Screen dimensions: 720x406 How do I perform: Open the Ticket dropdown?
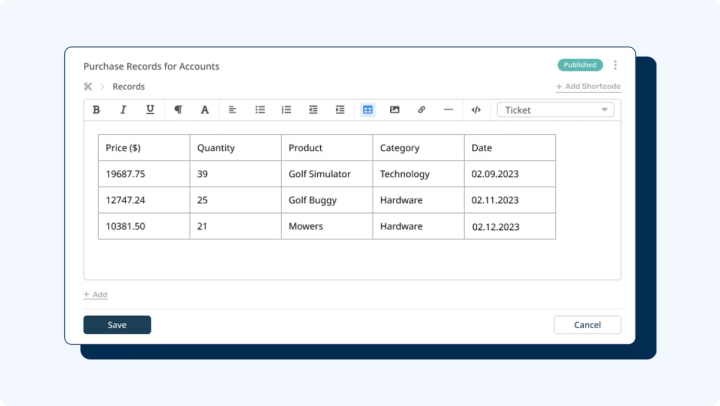pyautogui.click(x=556, y=110)
